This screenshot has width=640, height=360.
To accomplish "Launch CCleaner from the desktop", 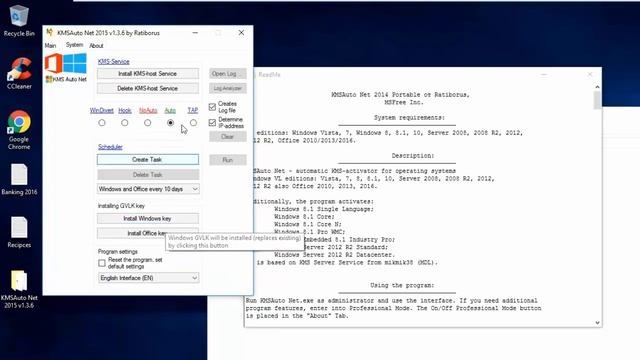I will point(19,73).
